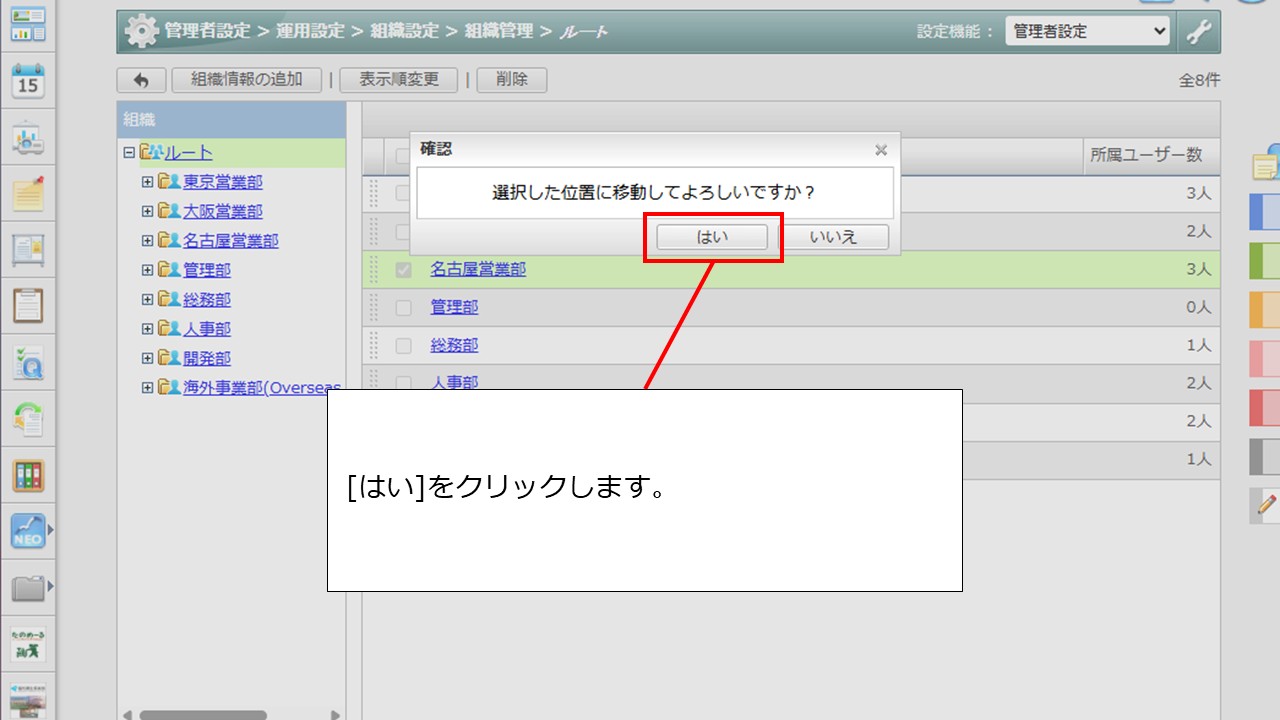Go to 組織設定 in the breadcrumb
Screen dimensions: 1280x720
405,31
